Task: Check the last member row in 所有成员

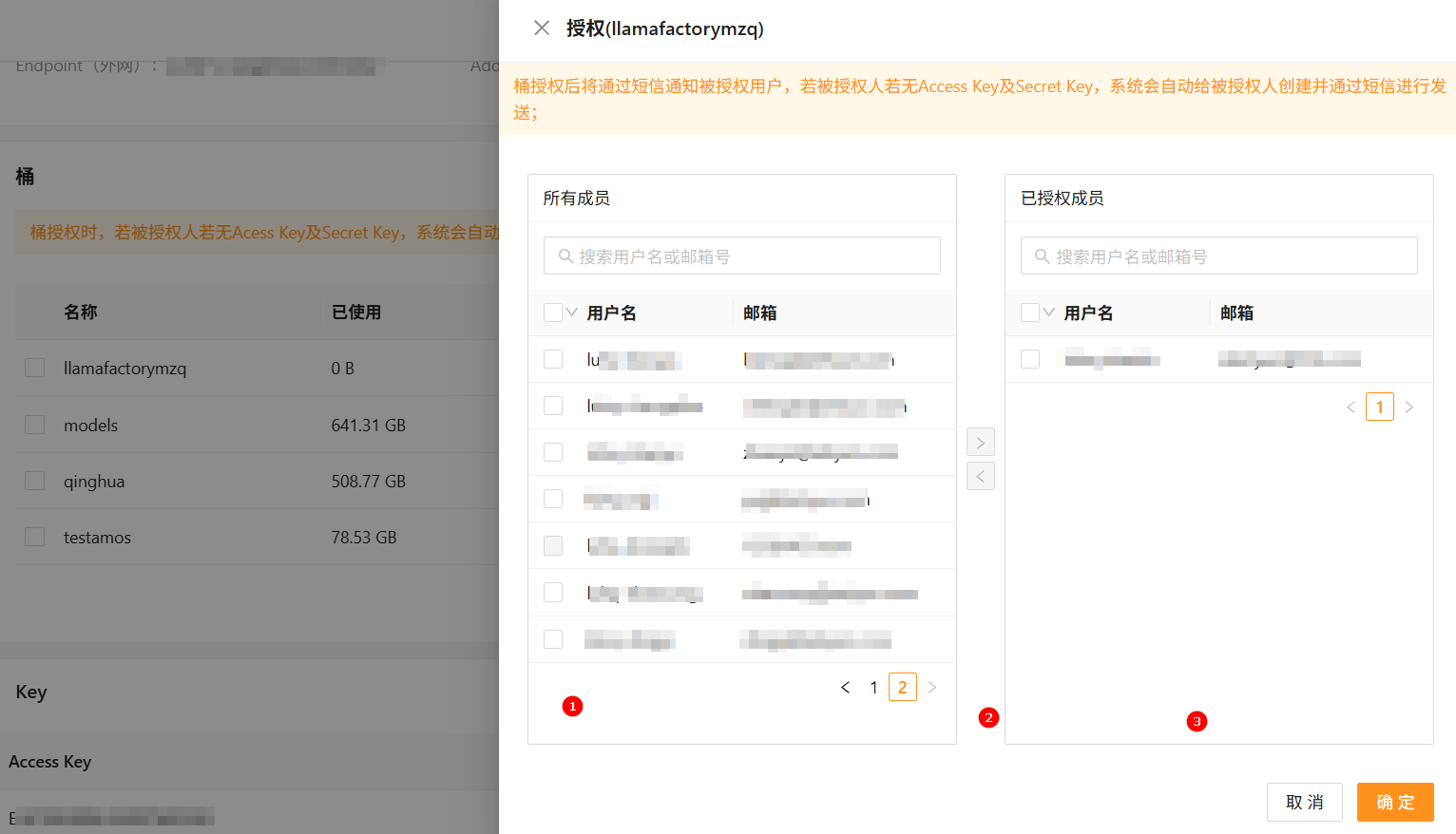Action: click(x=553, y=639)
